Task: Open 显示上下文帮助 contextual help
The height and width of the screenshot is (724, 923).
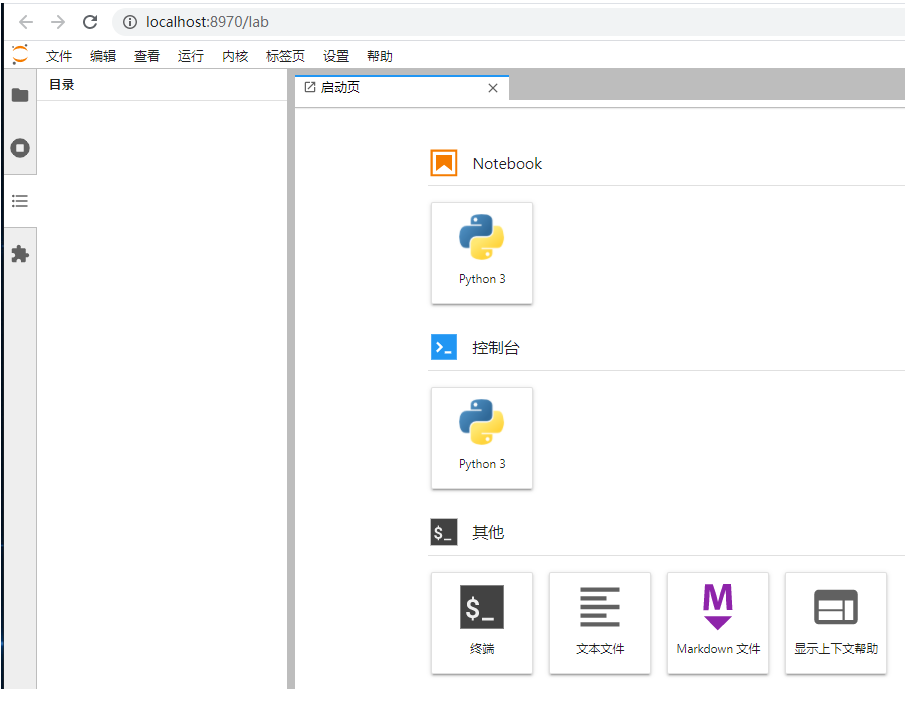Action: click(835, 623)
